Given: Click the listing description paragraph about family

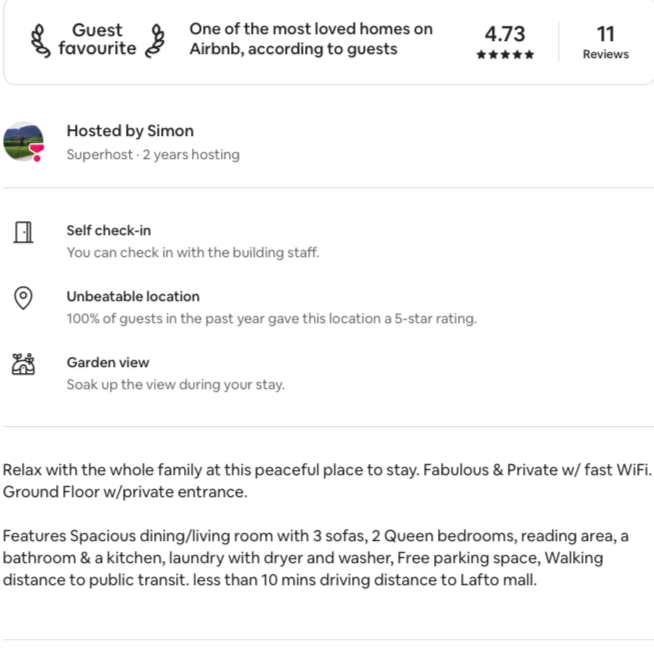Looking at the screenshot, I should coord(326,480).
